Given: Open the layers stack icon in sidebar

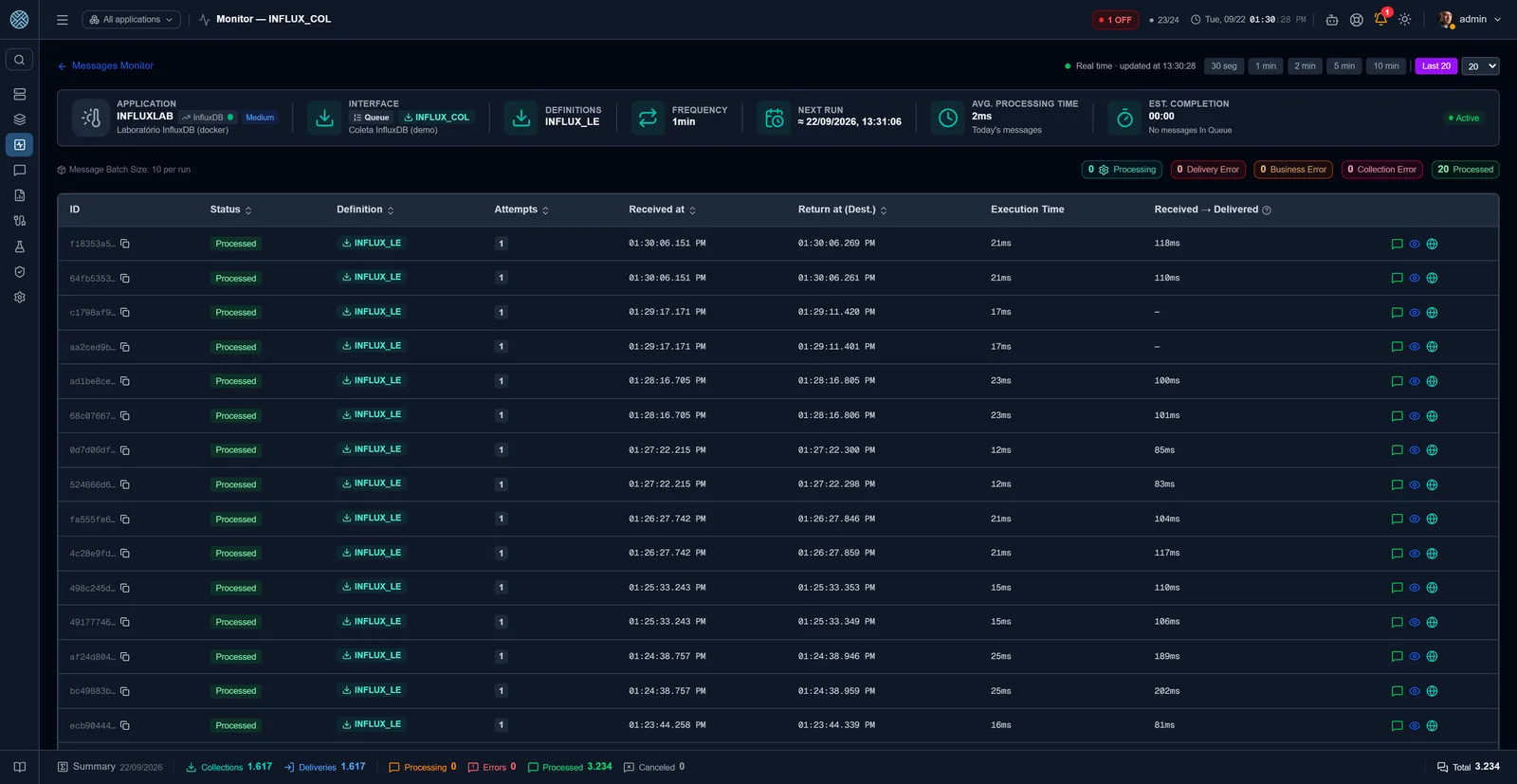Looking at the screenshot, I should (x=19, y=119).
